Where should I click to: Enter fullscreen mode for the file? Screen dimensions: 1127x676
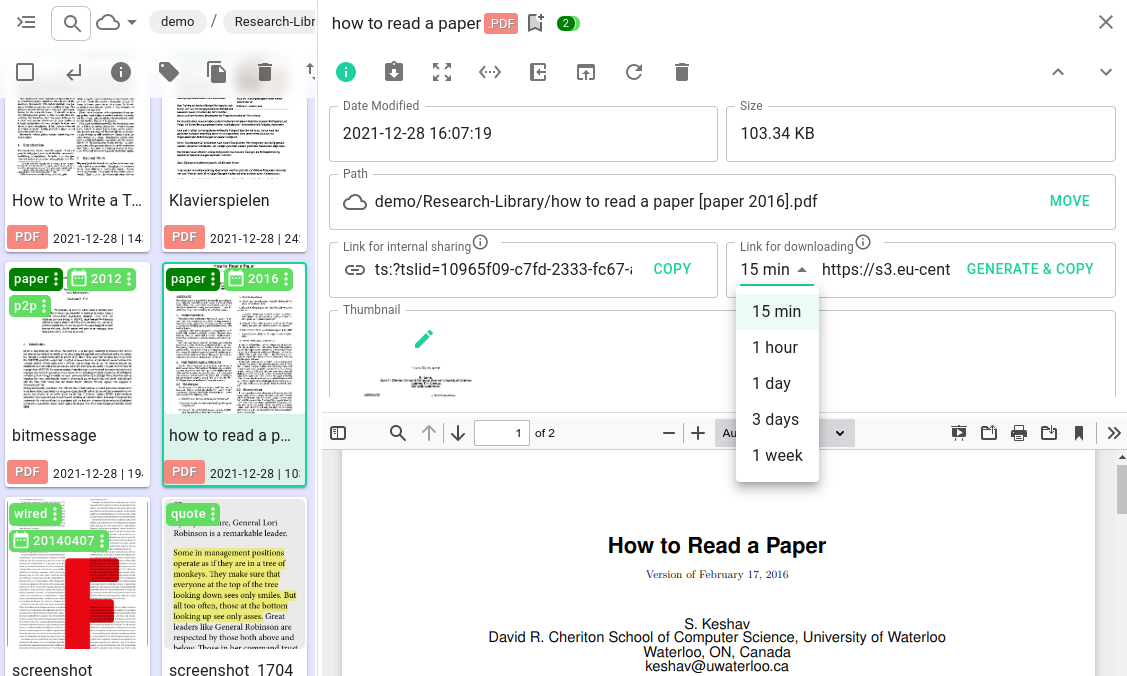pyautogui.click(x=442, y=72)
